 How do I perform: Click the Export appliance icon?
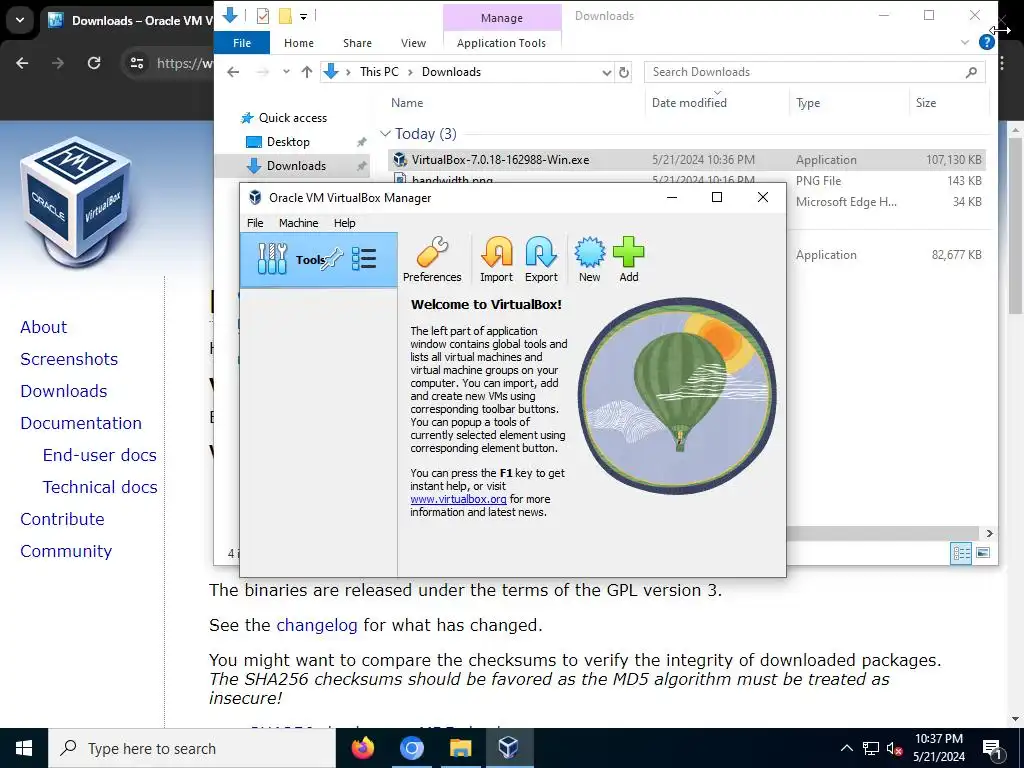(x=541, y=259)
